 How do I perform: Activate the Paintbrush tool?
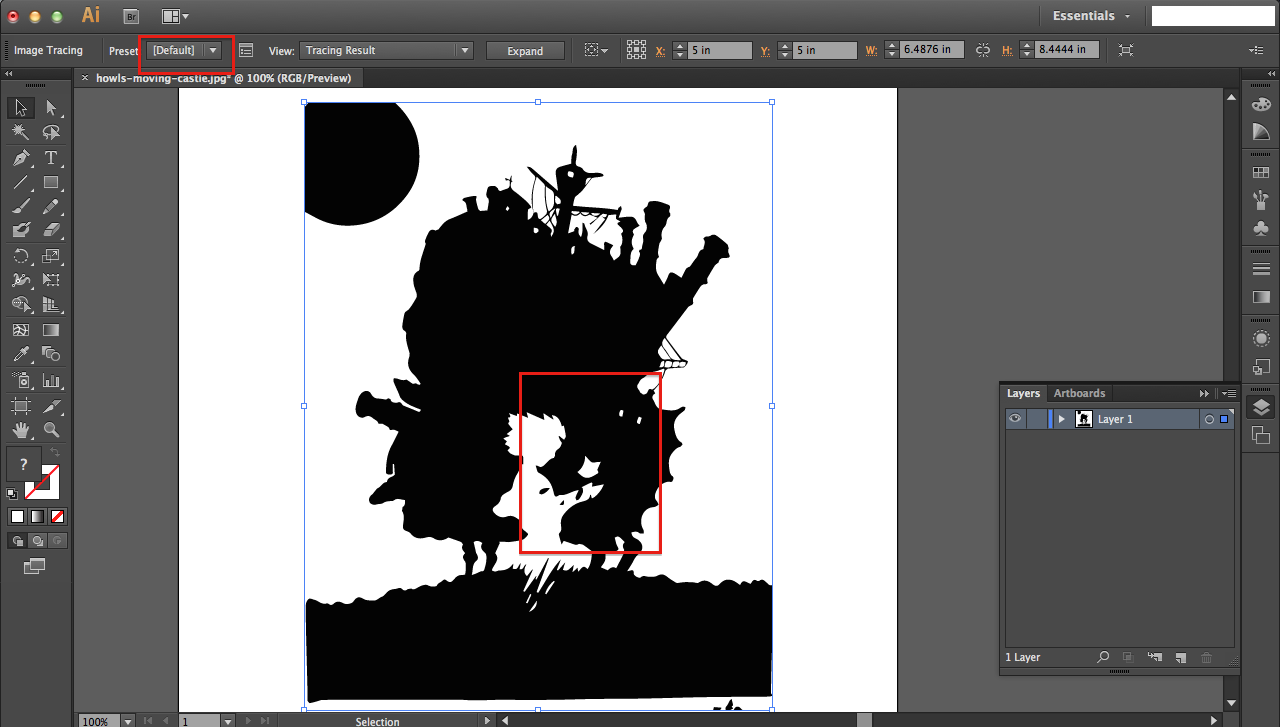(21, 206)
